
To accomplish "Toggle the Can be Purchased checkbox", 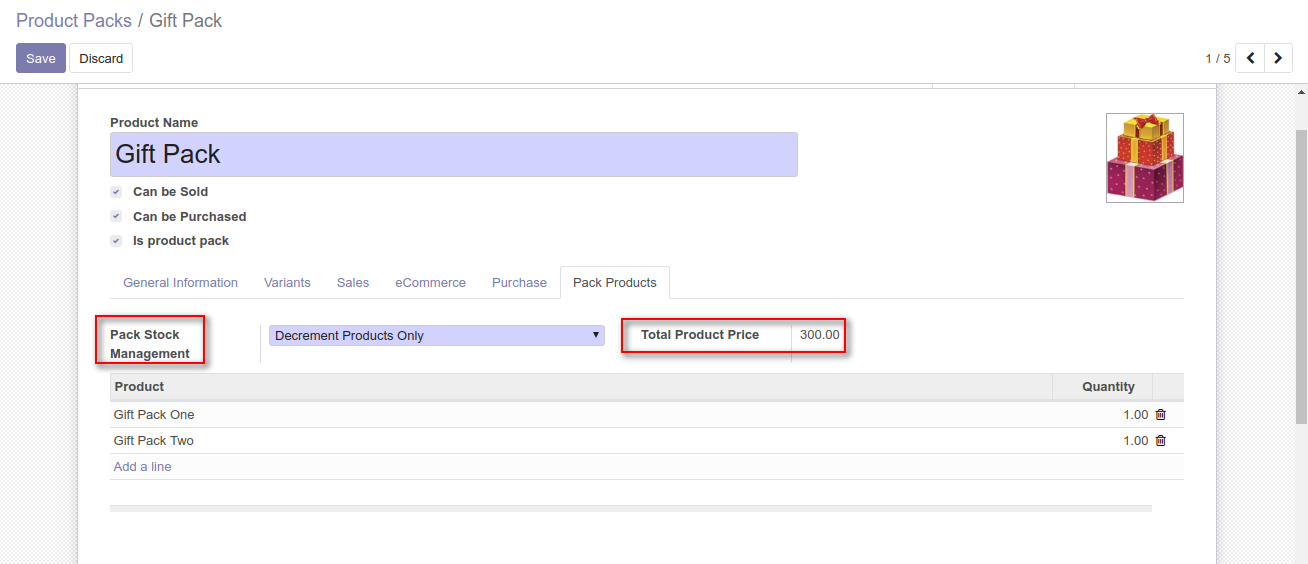I will pos(116,217).
